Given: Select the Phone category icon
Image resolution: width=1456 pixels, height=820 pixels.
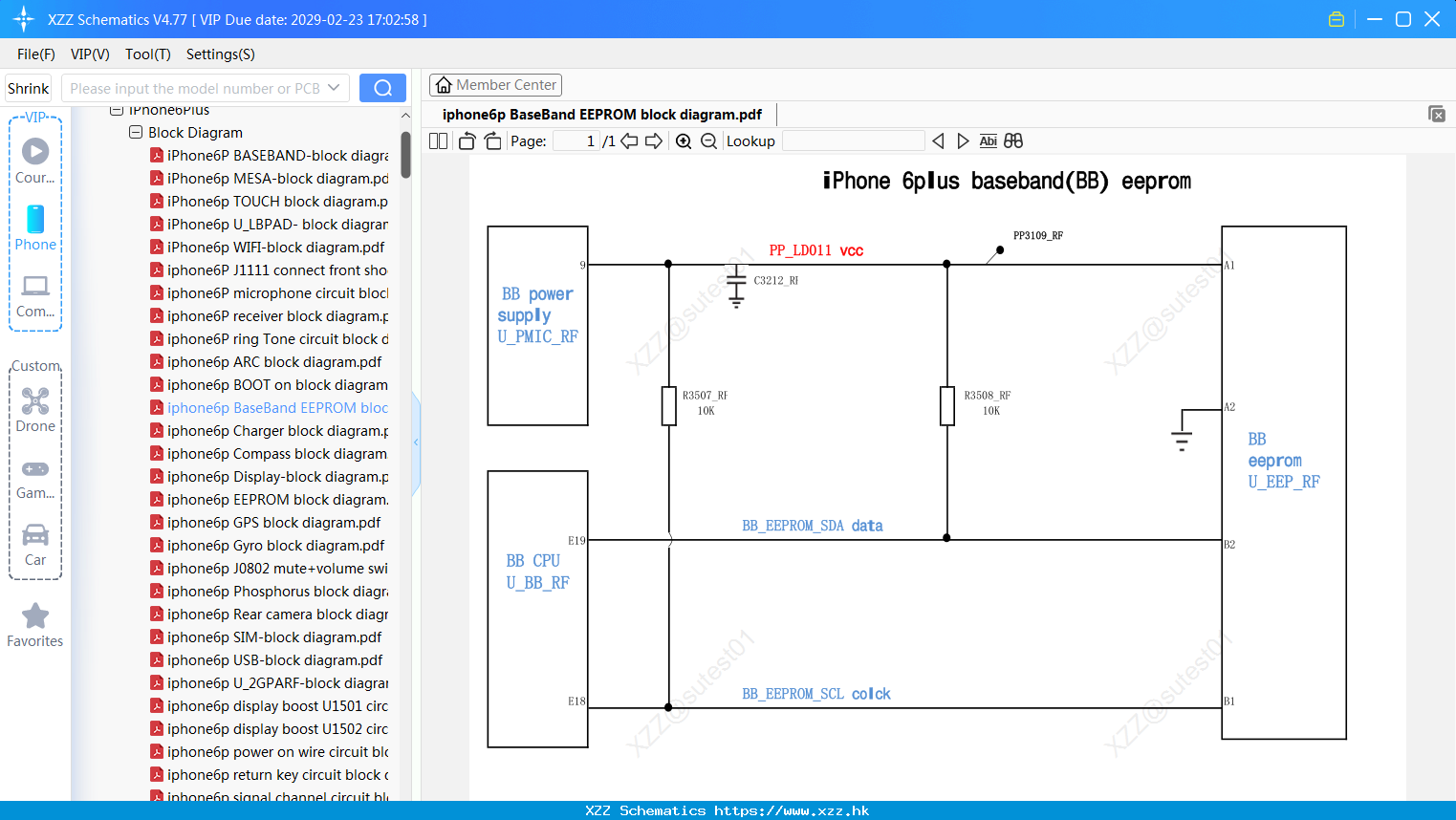Looking at the screenshot, I should coord(35,227).
